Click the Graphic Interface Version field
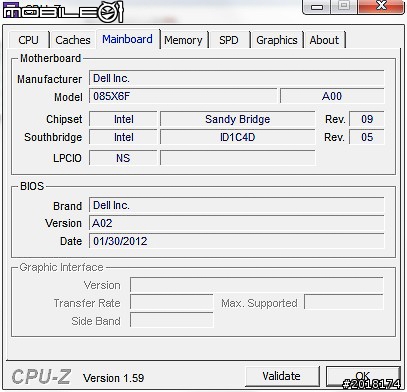The width and height of the screenshot is (407, 392). [x=257, y=285]
